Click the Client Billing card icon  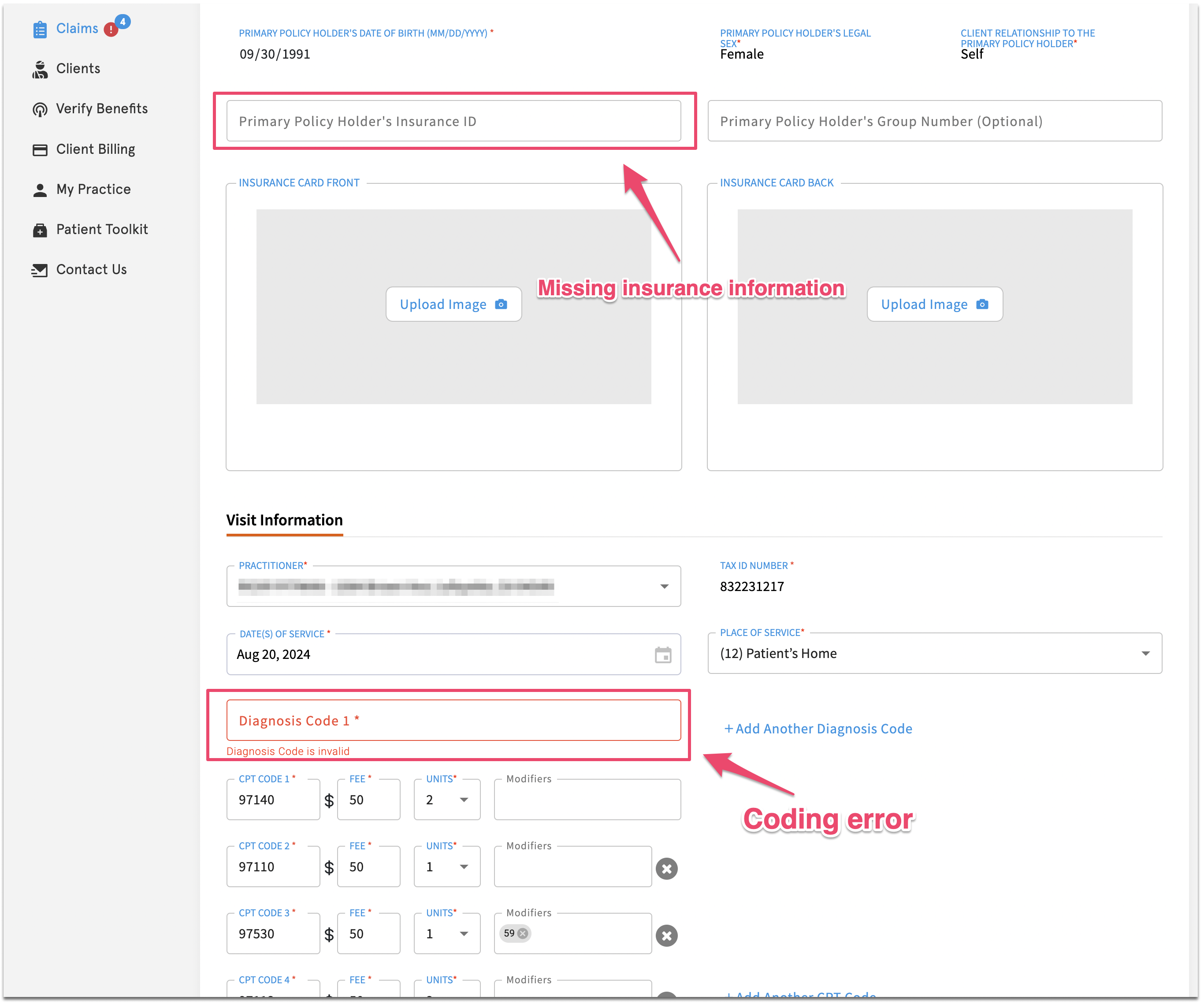pos(40,150)
